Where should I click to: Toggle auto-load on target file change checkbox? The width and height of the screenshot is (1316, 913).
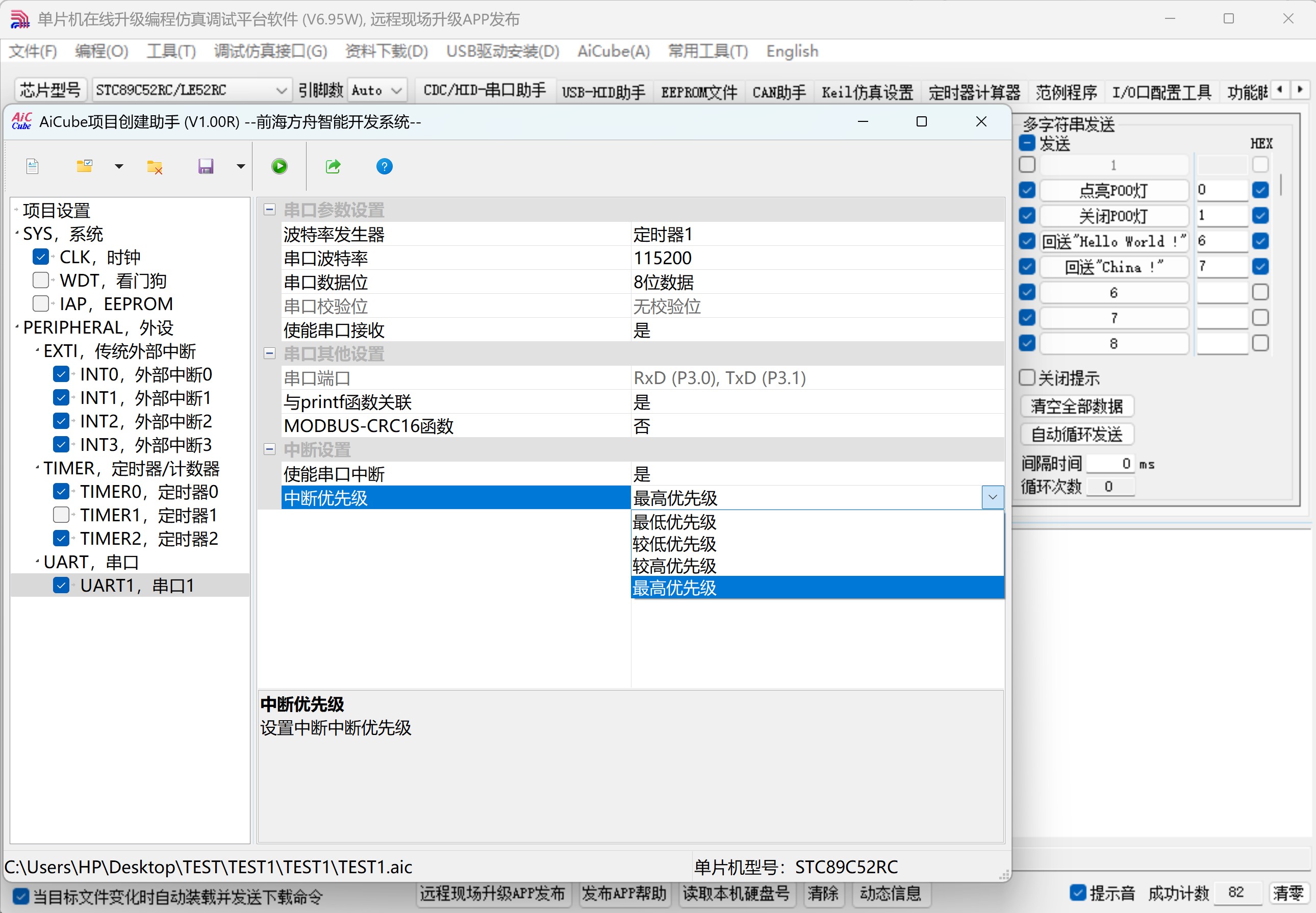[x=20, y=896]
